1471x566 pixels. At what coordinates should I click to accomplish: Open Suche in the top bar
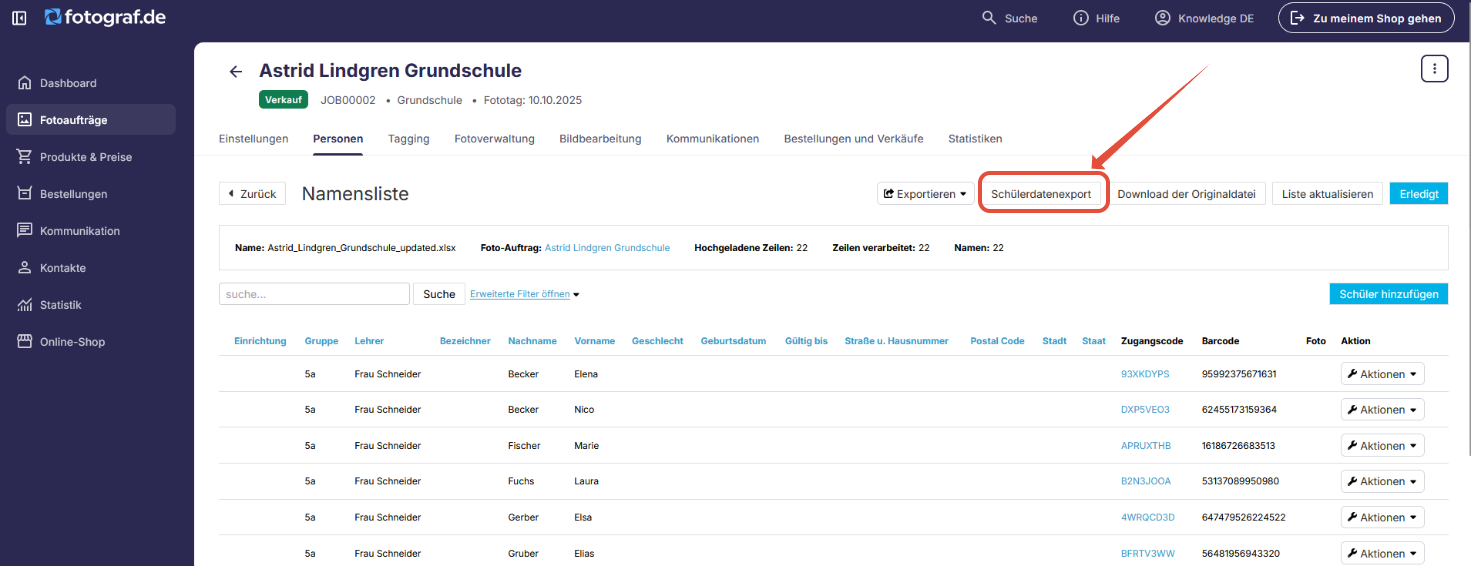pyautogui.click(x=1009, y=18)
